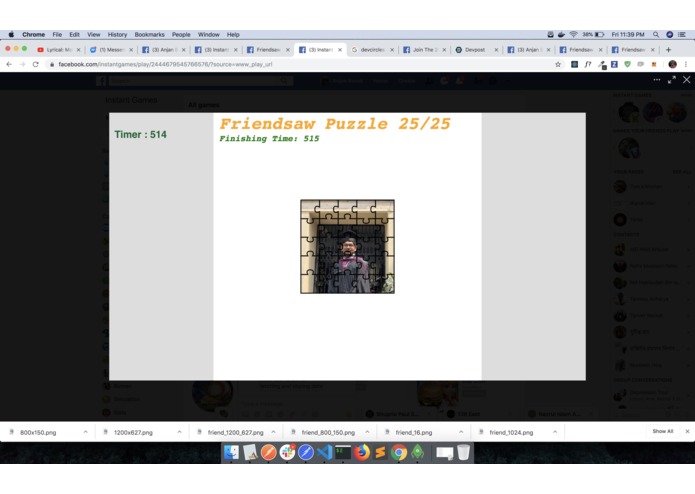This screenshot has height=494, width=695.
Task: Click the green shield extension icon
Action: [x=627, y=64]
